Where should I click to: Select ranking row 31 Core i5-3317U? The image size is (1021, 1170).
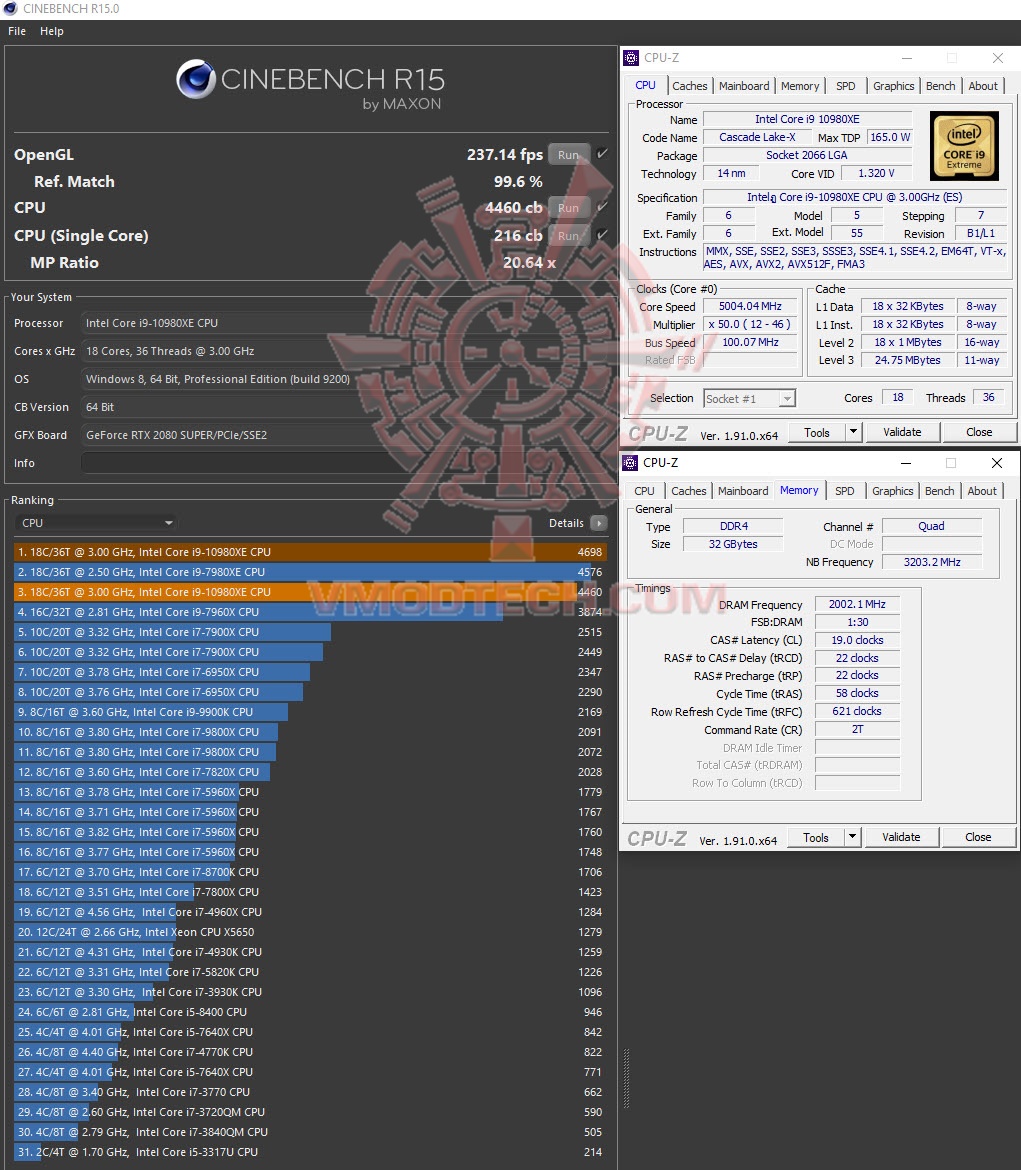310,1152
